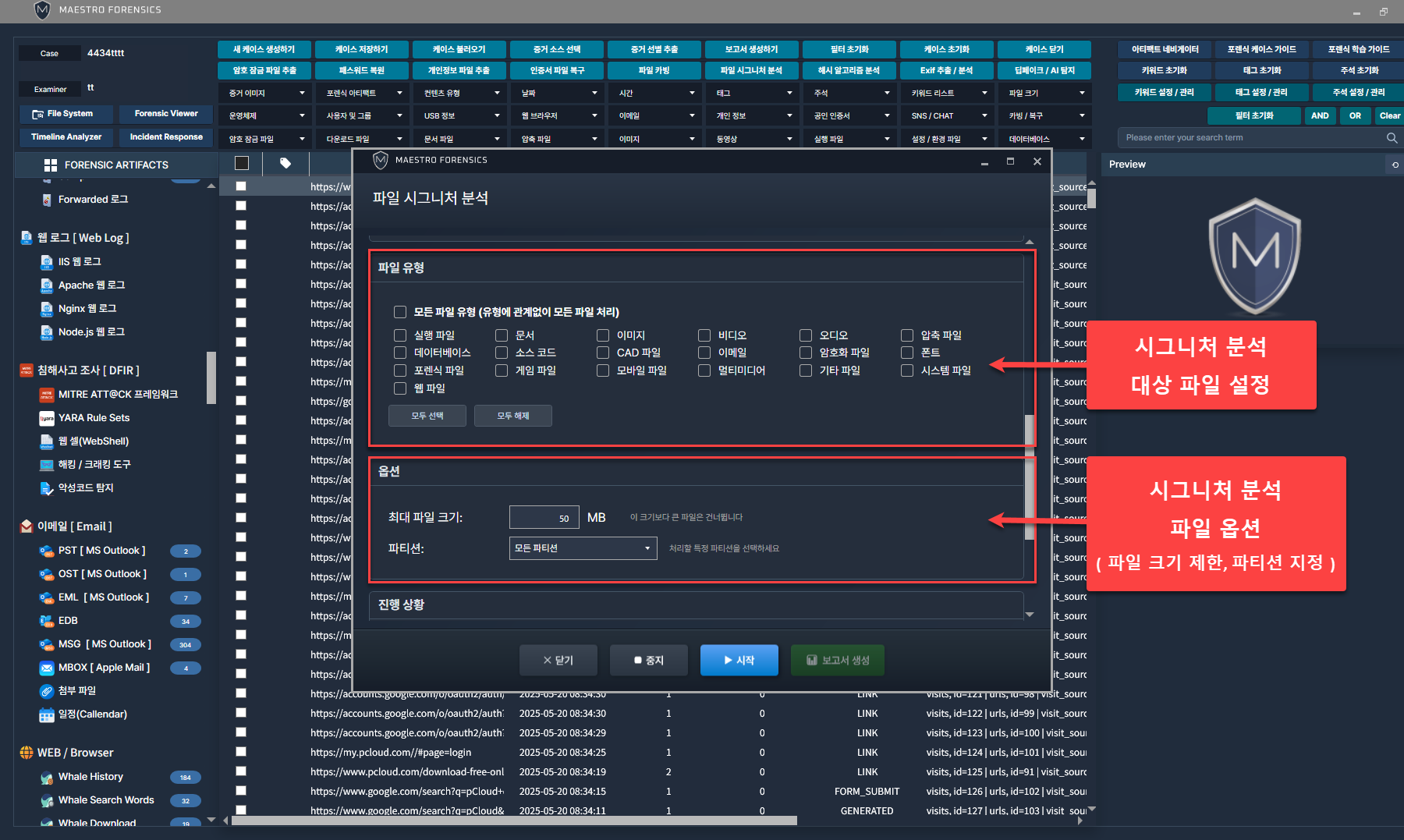
Task: Click the tag icon in table header
Action: coord(285,163)
